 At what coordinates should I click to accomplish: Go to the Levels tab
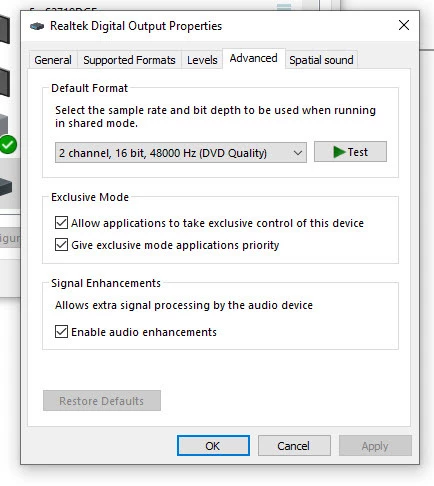tap(202, 60)
